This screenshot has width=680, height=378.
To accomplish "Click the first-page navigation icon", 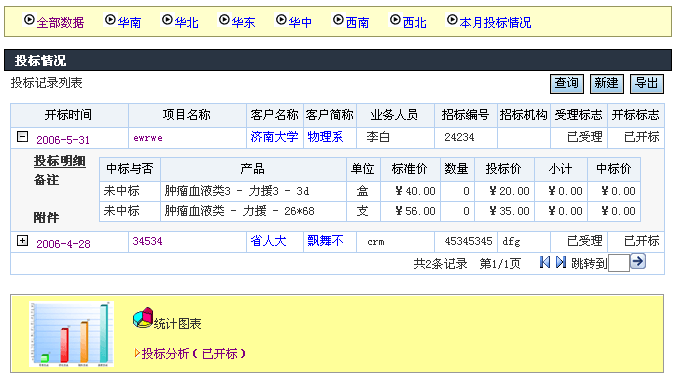I will tap(545, 262).
